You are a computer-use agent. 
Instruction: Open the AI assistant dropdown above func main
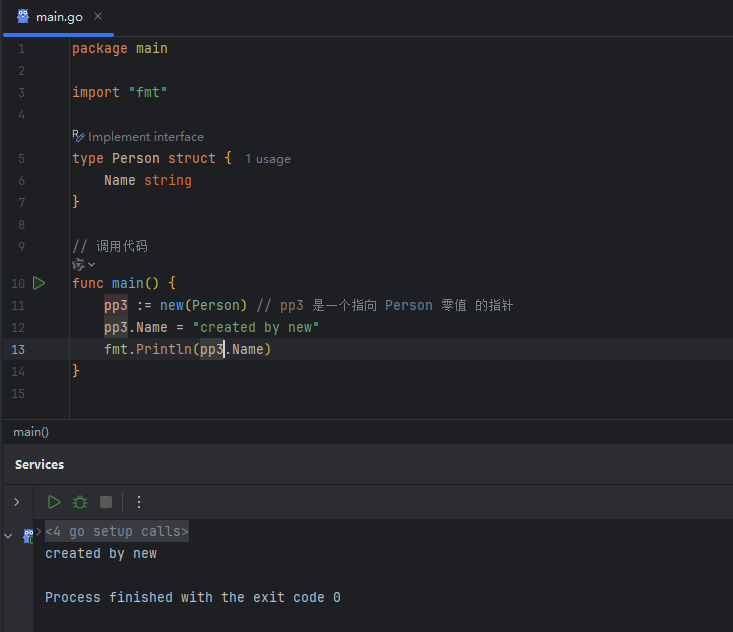point(84,265)
